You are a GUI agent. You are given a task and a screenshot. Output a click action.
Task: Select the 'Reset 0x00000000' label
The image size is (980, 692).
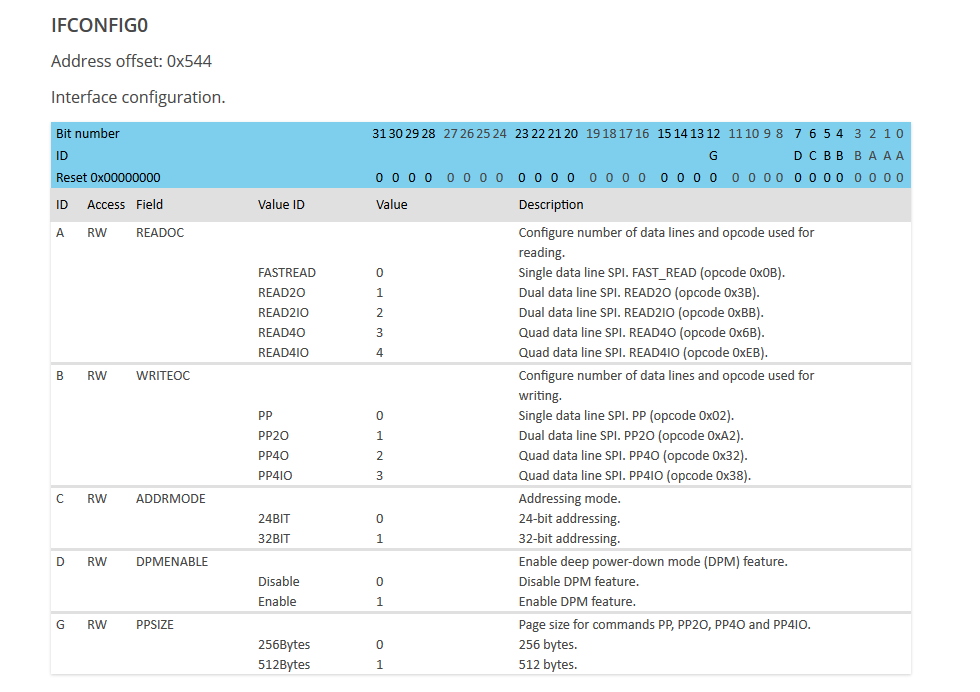[x=108, y=178]
